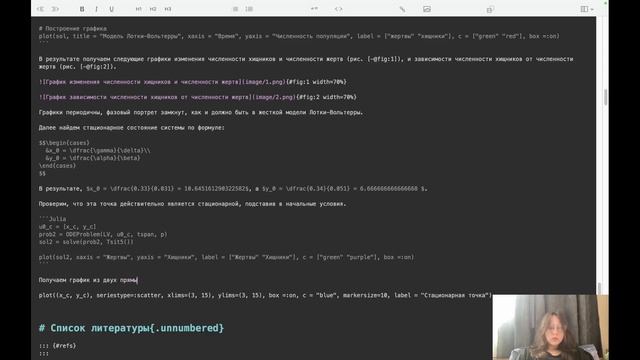This screenshot has width=640, height=360.
Task: Apply Heading 2 style
Action: click(153, 9)
